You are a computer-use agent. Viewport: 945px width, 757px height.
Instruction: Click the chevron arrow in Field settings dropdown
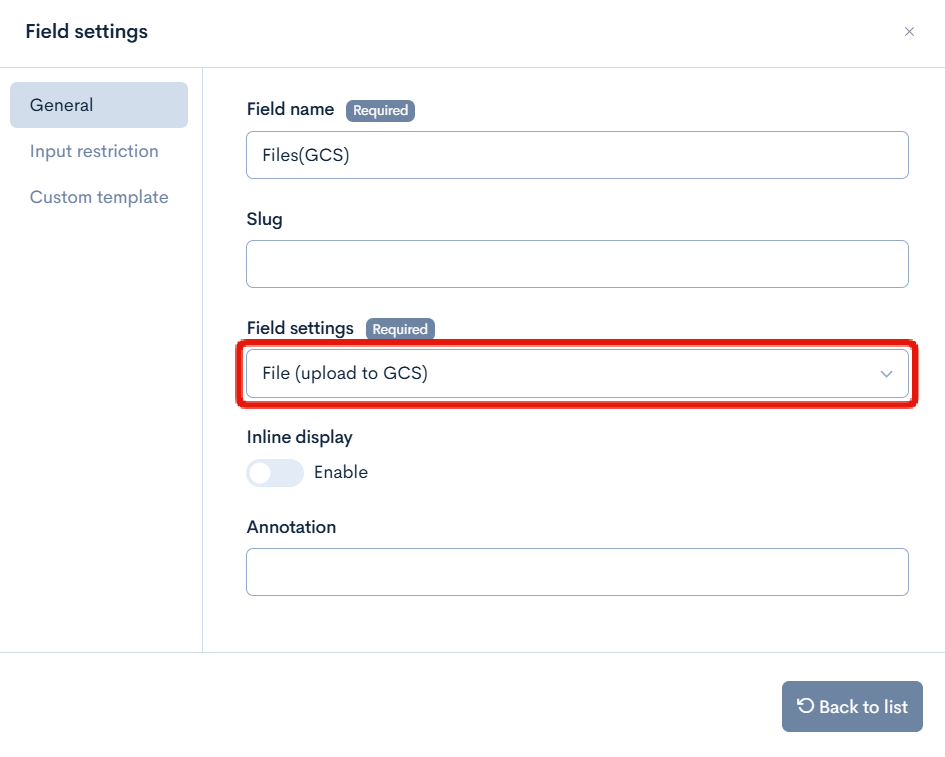coord(886,374)
